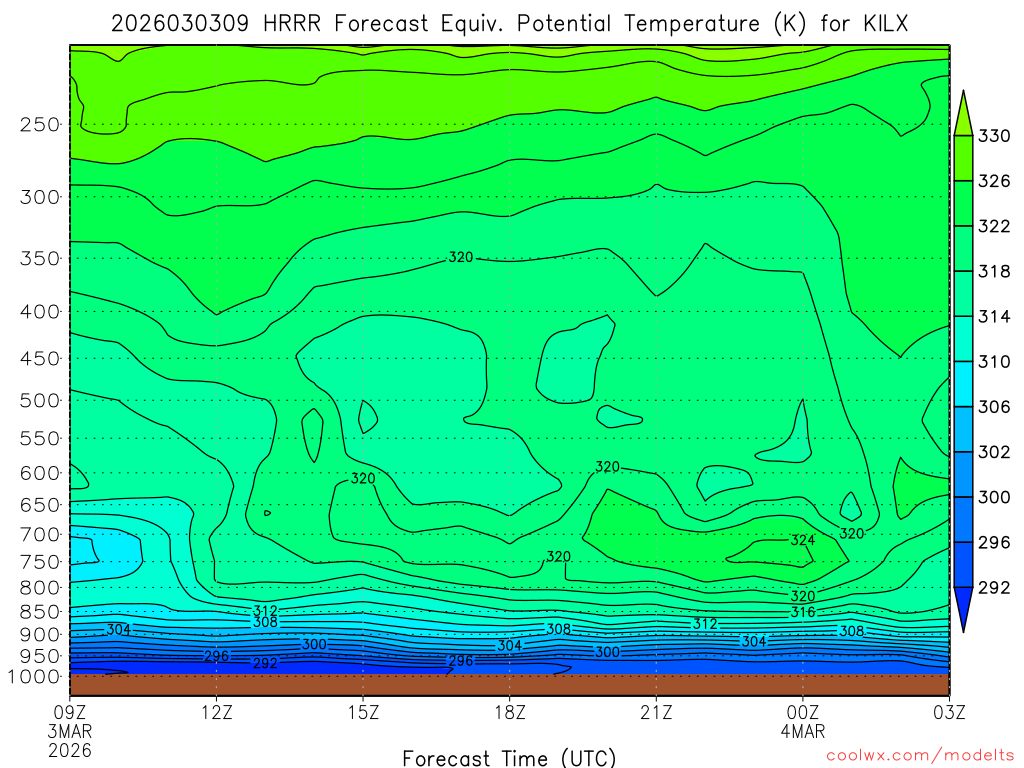Click the colorbar segment between 326 and 330
Screen dimensions: 1024x768
click(963, 158)
